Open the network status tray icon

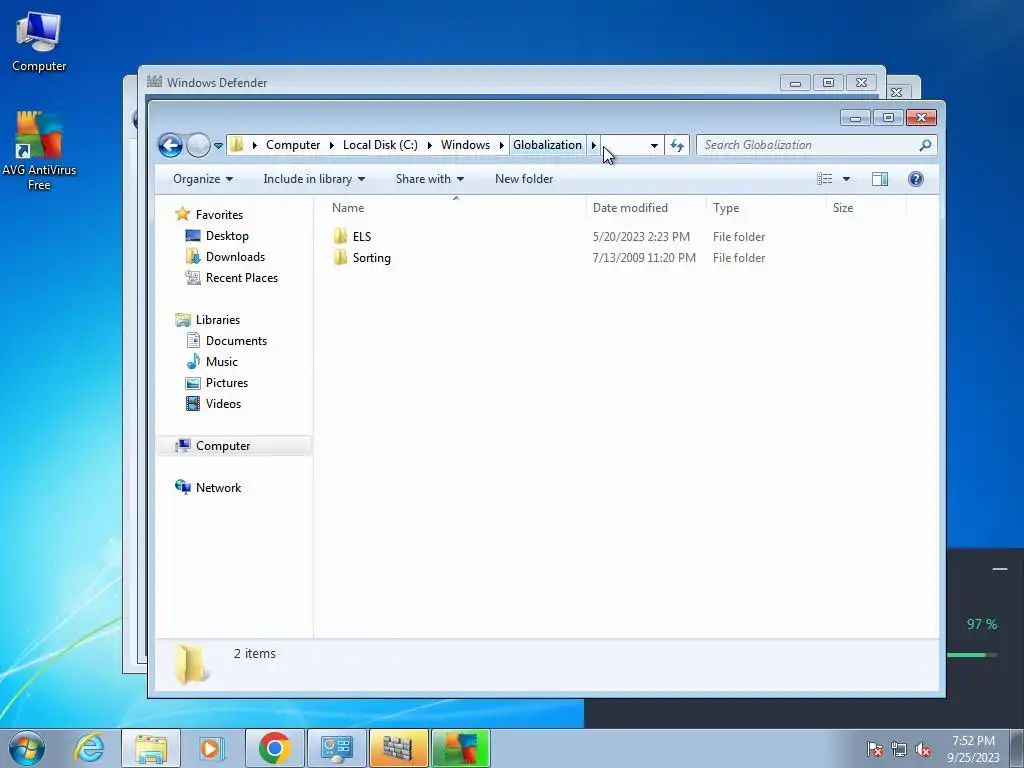pyautogui.click(x=899, y=749)
